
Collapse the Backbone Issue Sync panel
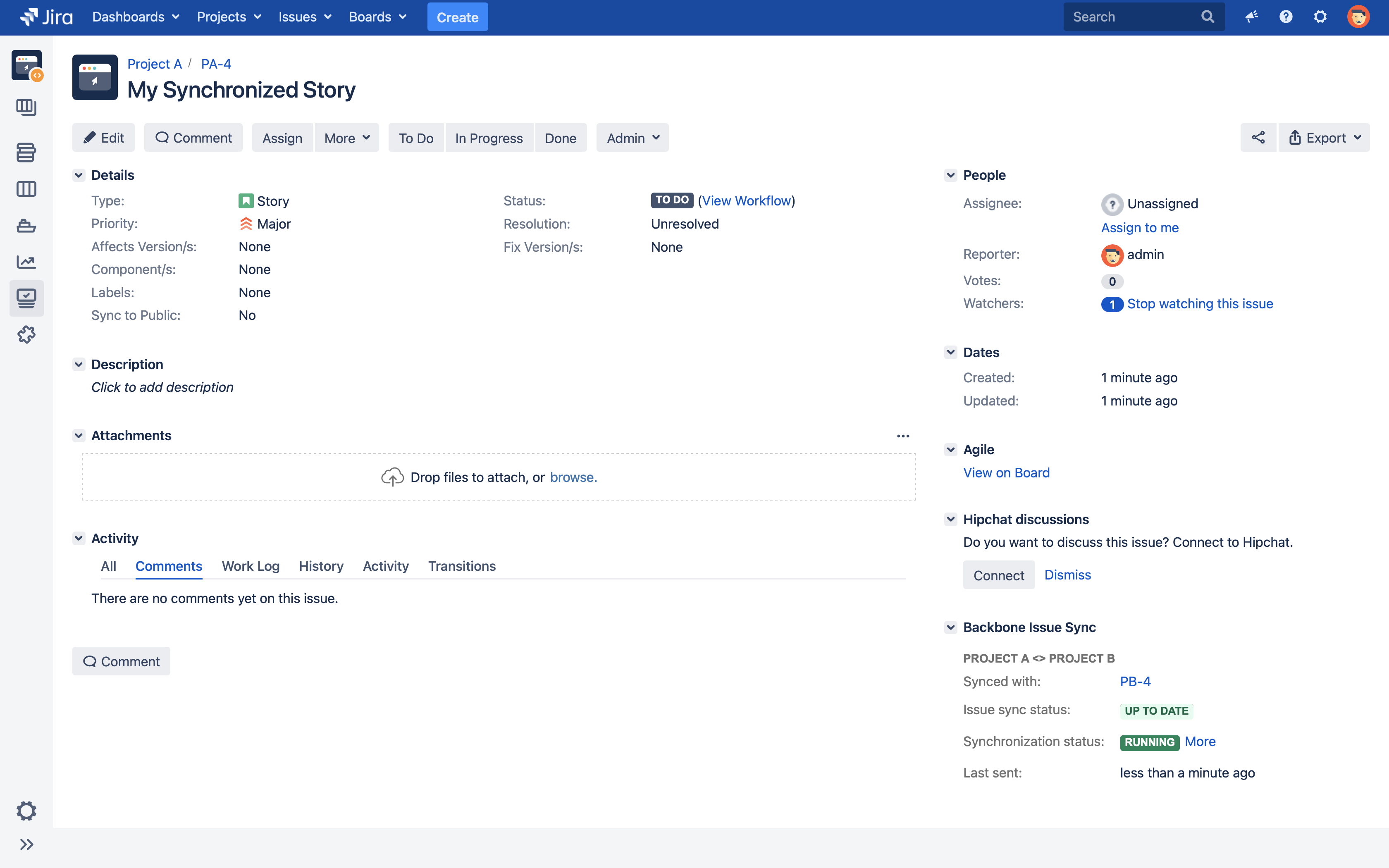[950, 627]
